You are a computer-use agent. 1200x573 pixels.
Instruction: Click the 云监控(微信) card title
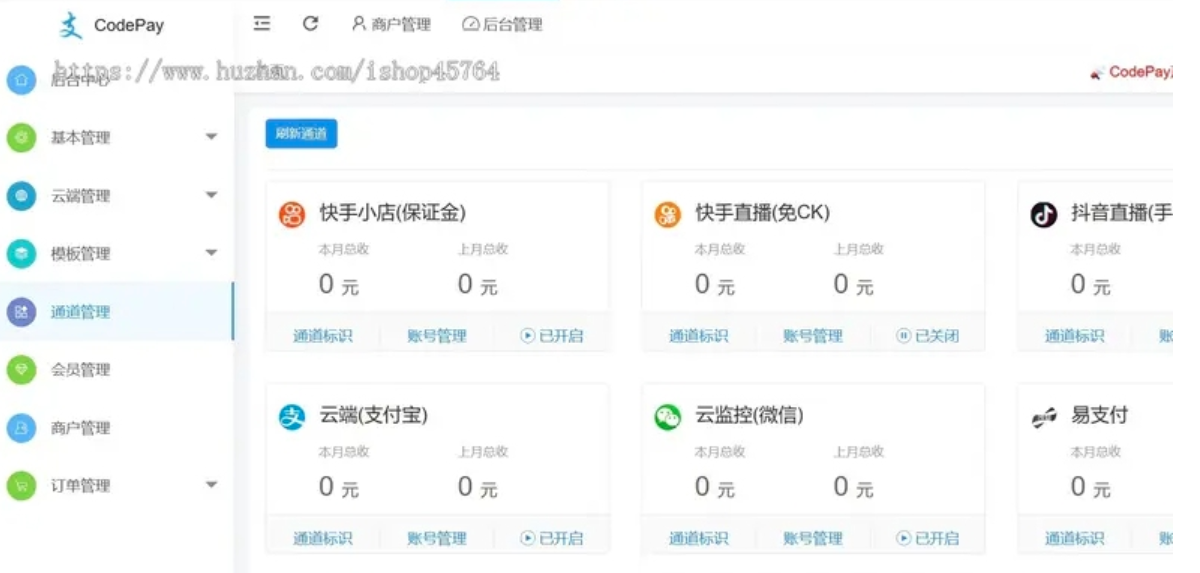pos(749,415)
